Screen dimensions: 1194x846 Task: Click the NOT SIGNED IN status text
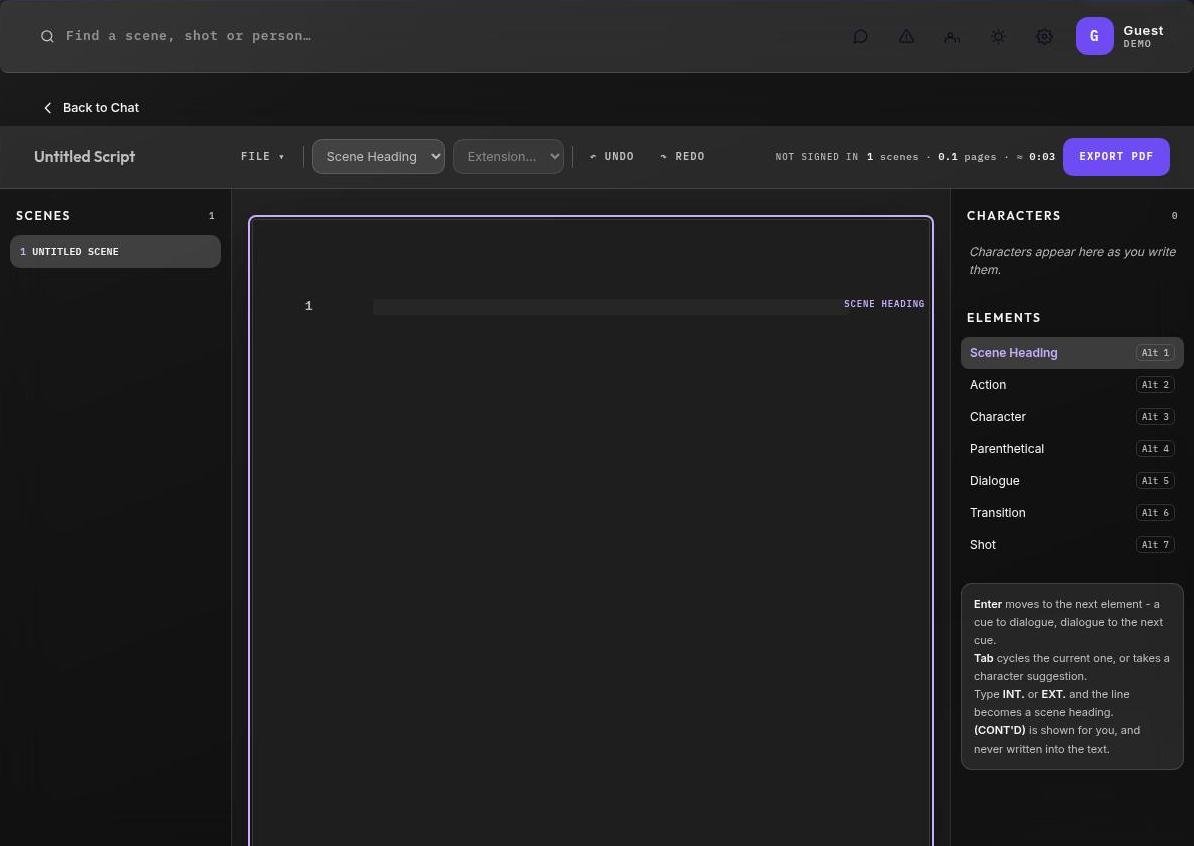coord(816,157)
